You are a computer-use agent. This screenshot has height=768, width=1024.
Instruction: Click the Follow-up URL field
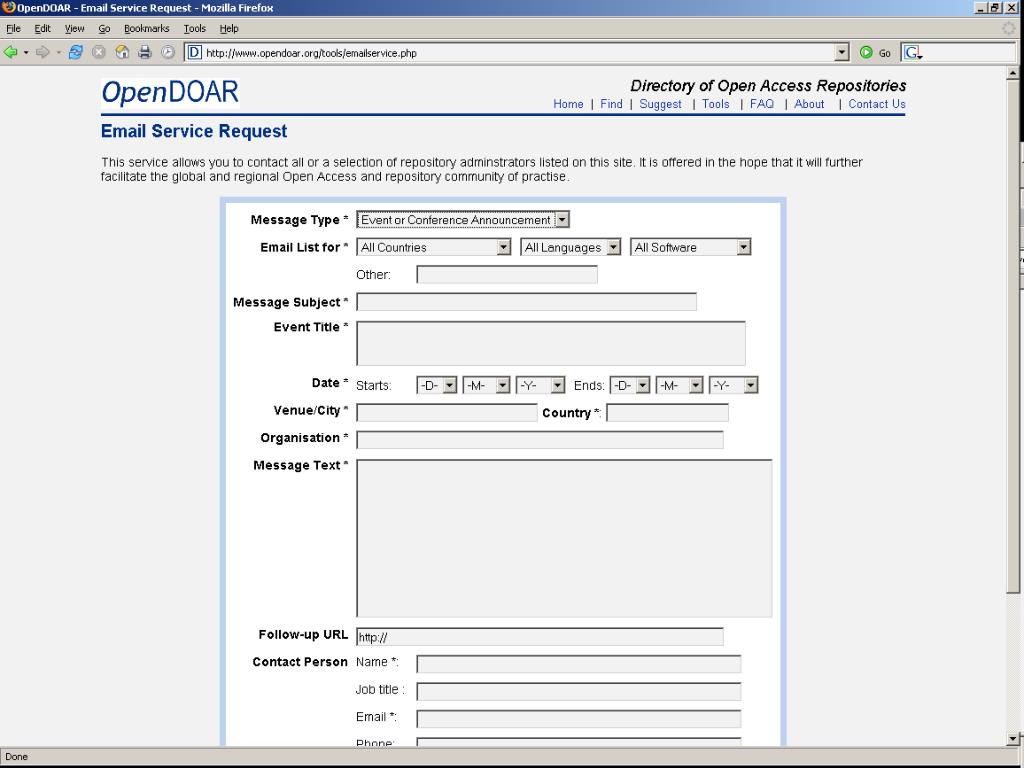pos(540,637)
